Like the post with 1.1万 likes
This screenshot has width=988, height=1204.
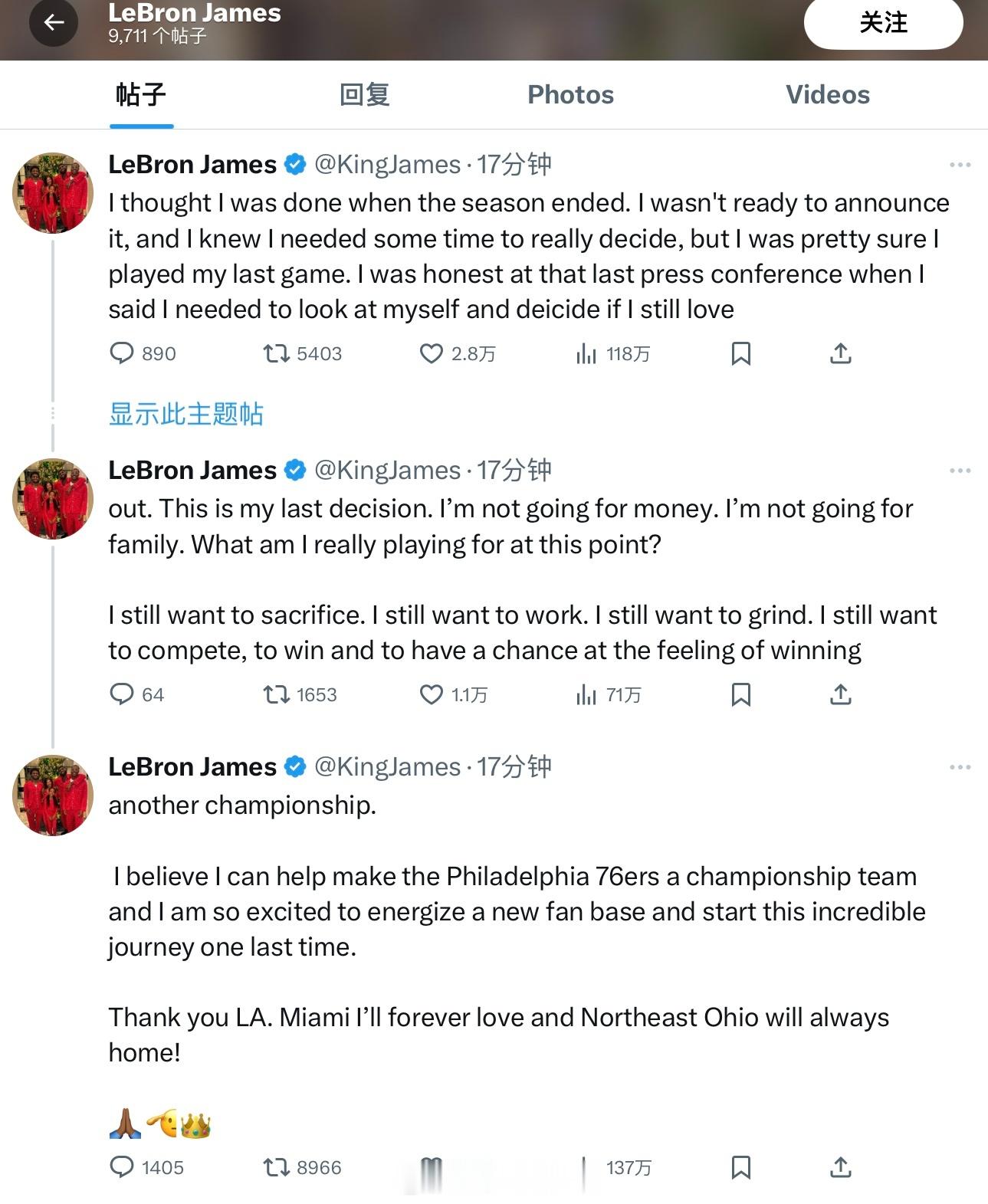(453, 694)
